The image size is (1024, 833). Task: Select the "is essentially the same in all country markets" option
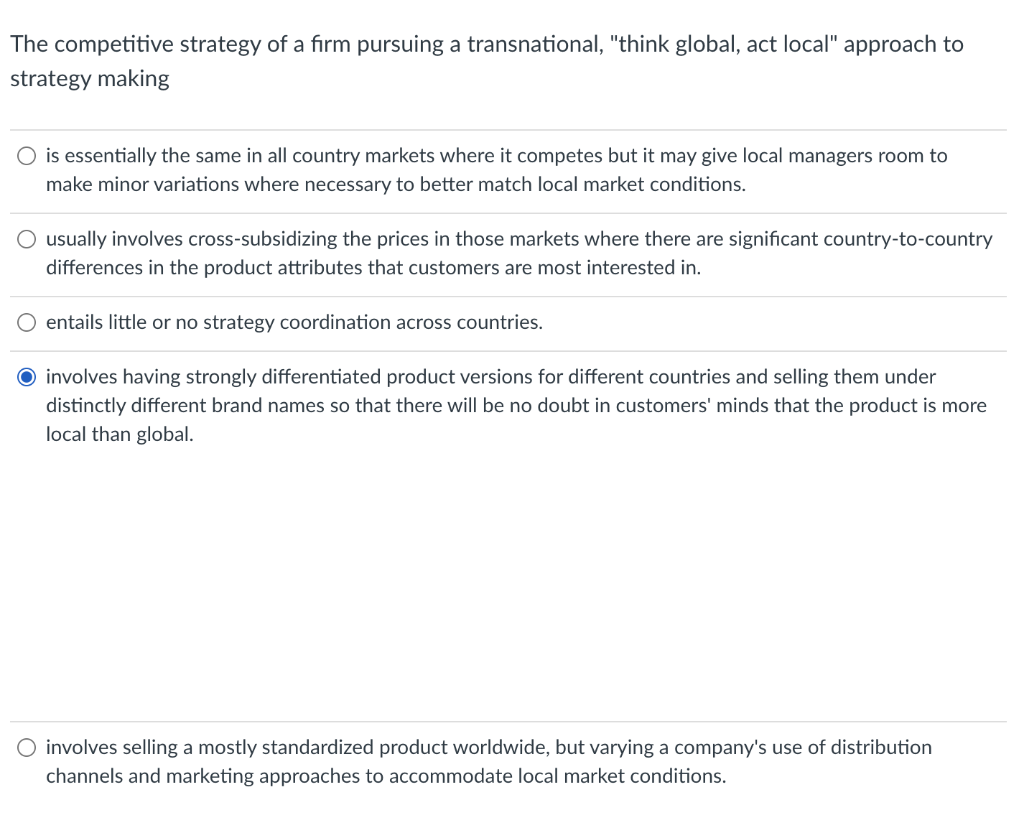(x=26, y=155)
